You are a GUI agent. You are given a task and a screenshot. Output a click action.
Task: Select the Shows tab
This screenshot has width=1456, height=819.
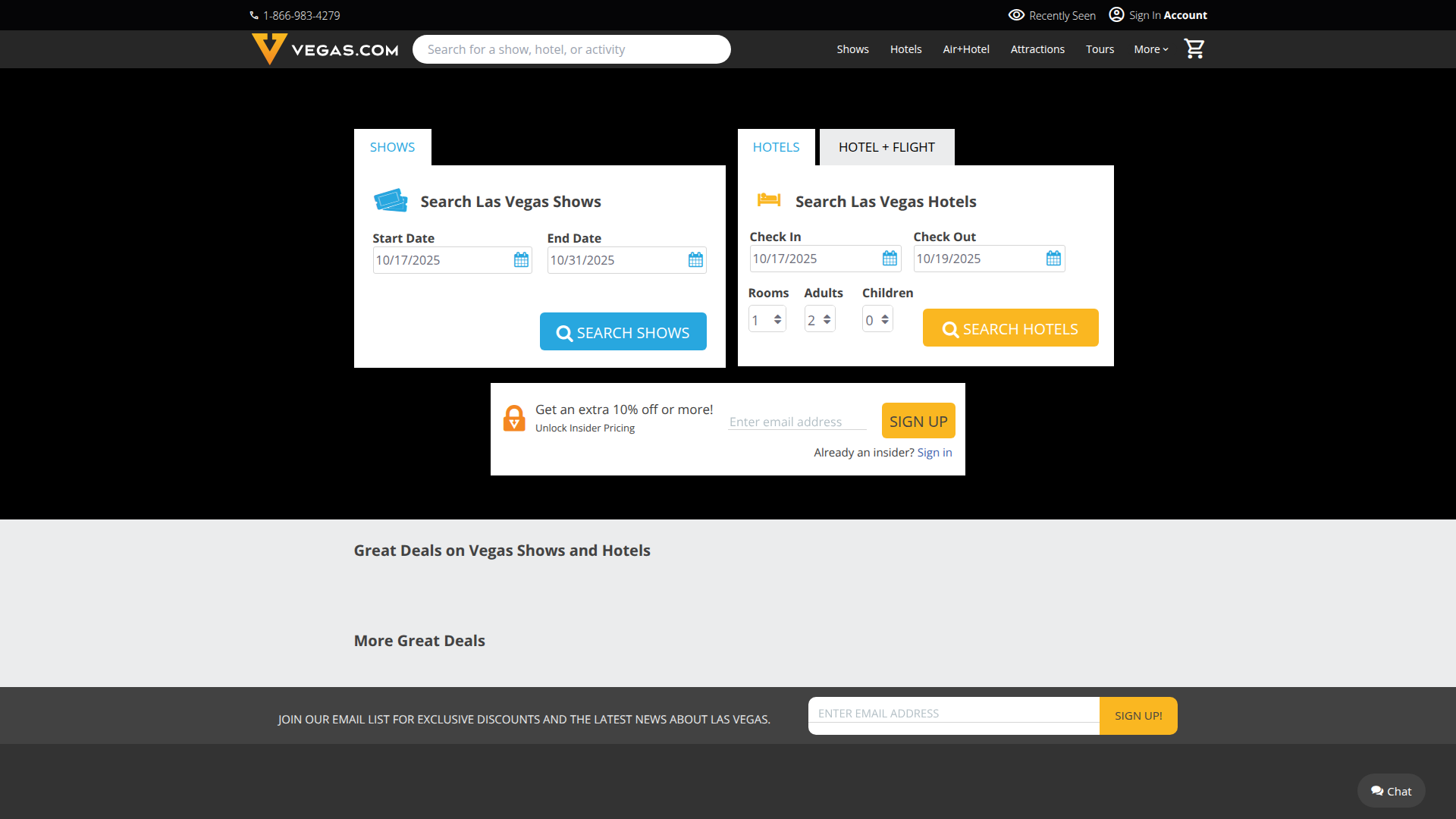392,147
